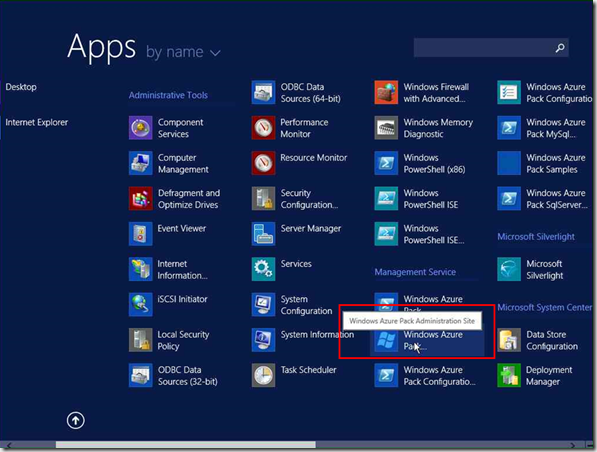
Task: Select the Administrative Tools group header
Action: pyautogui.click(x=168, y=95)
